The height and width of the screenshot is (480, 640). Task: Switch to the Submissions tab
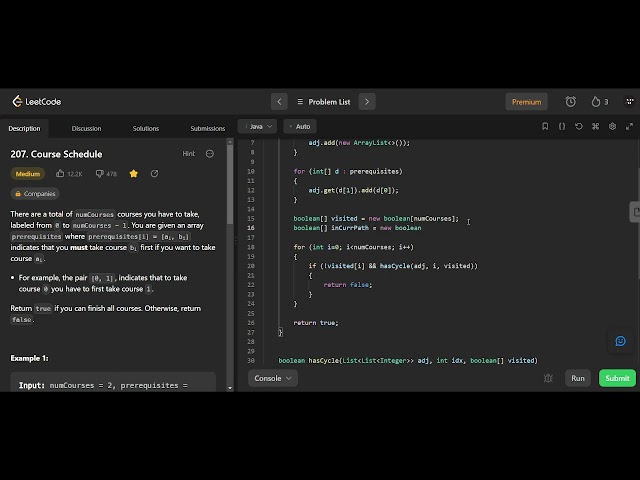[x=207, y=129]
